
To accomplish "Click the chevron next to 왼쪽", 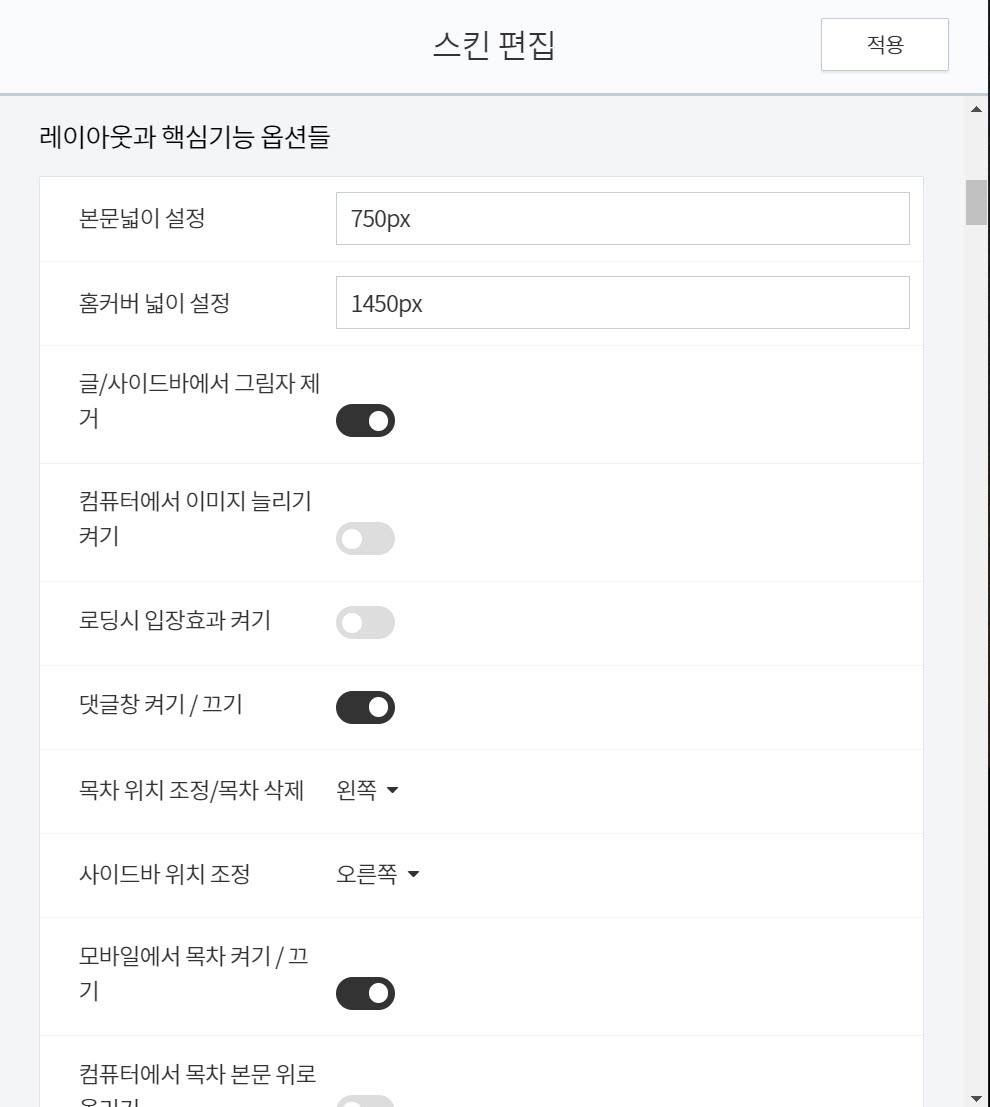I will 394,792.
